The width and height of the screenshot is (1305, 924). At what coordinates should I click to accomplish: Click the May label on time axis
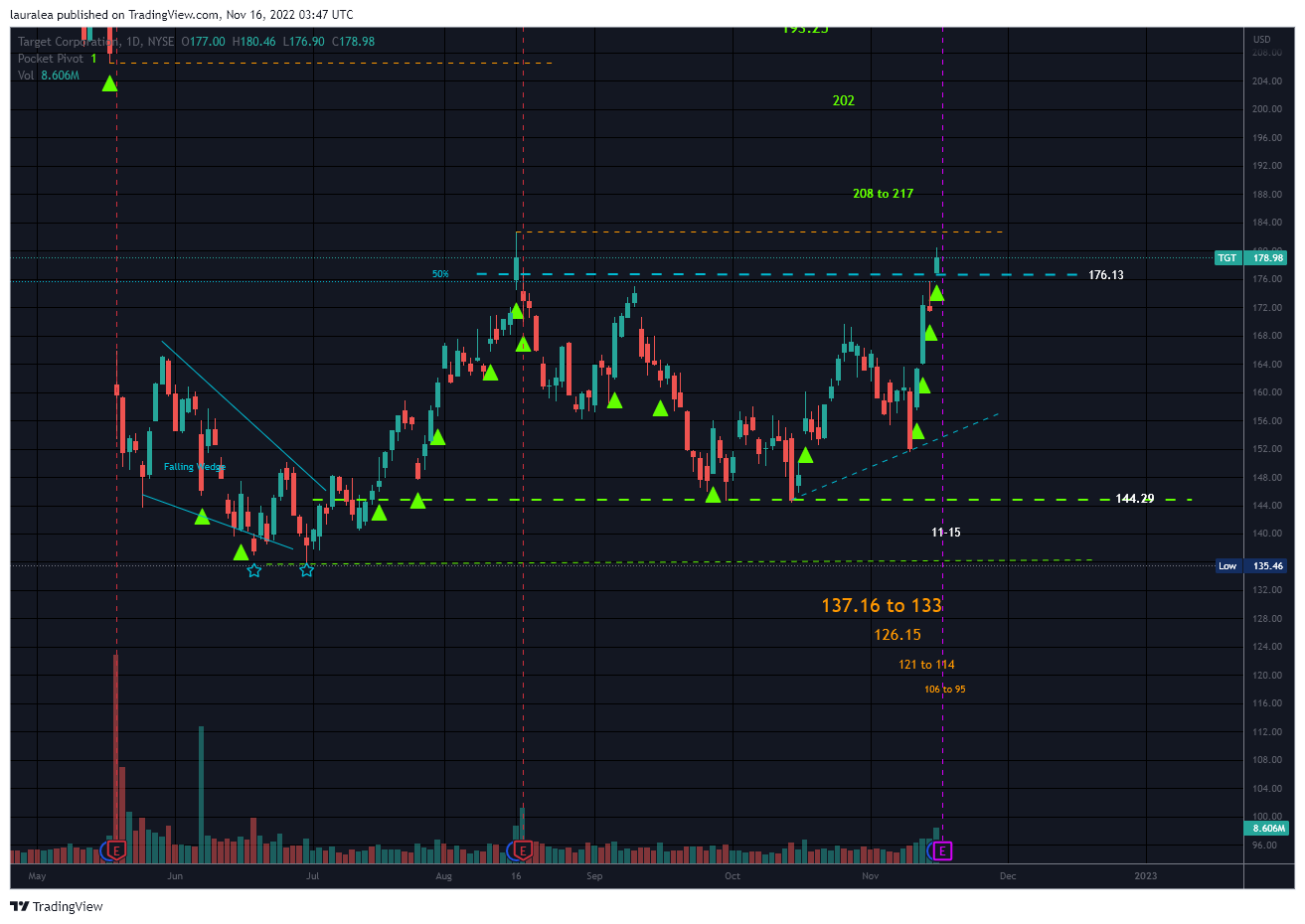pos(37,876)
